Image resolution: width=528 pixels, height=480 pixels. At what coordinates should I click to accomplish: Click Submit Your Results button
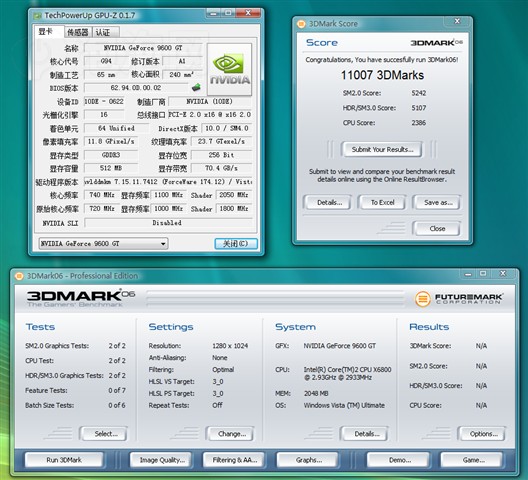coord(382,149)
